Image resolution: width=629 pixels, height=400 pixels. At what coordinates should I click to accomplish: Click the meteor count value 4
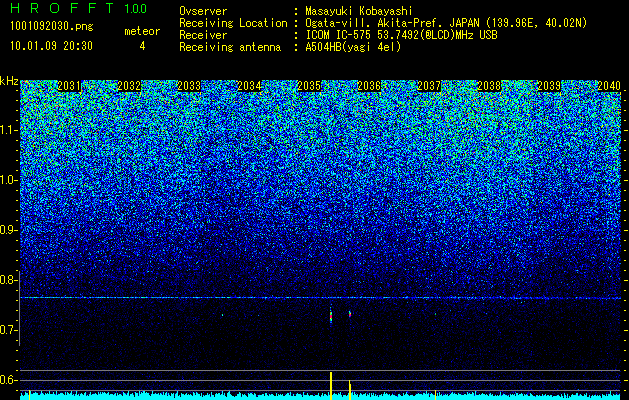142,46
